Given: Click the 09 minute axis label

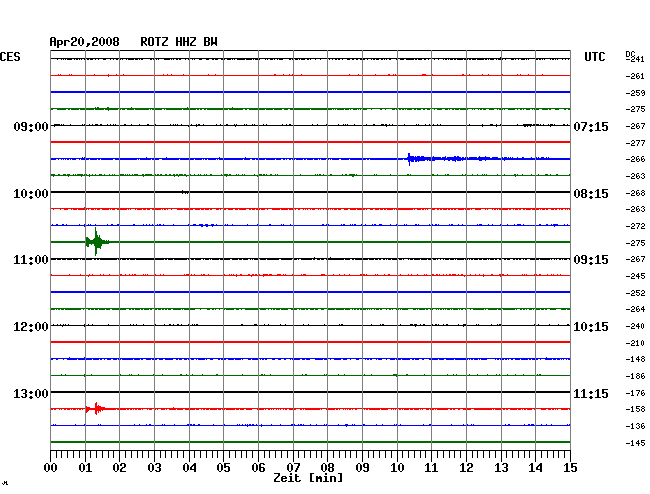Looking at the screenshot, I should coord(362,468).
